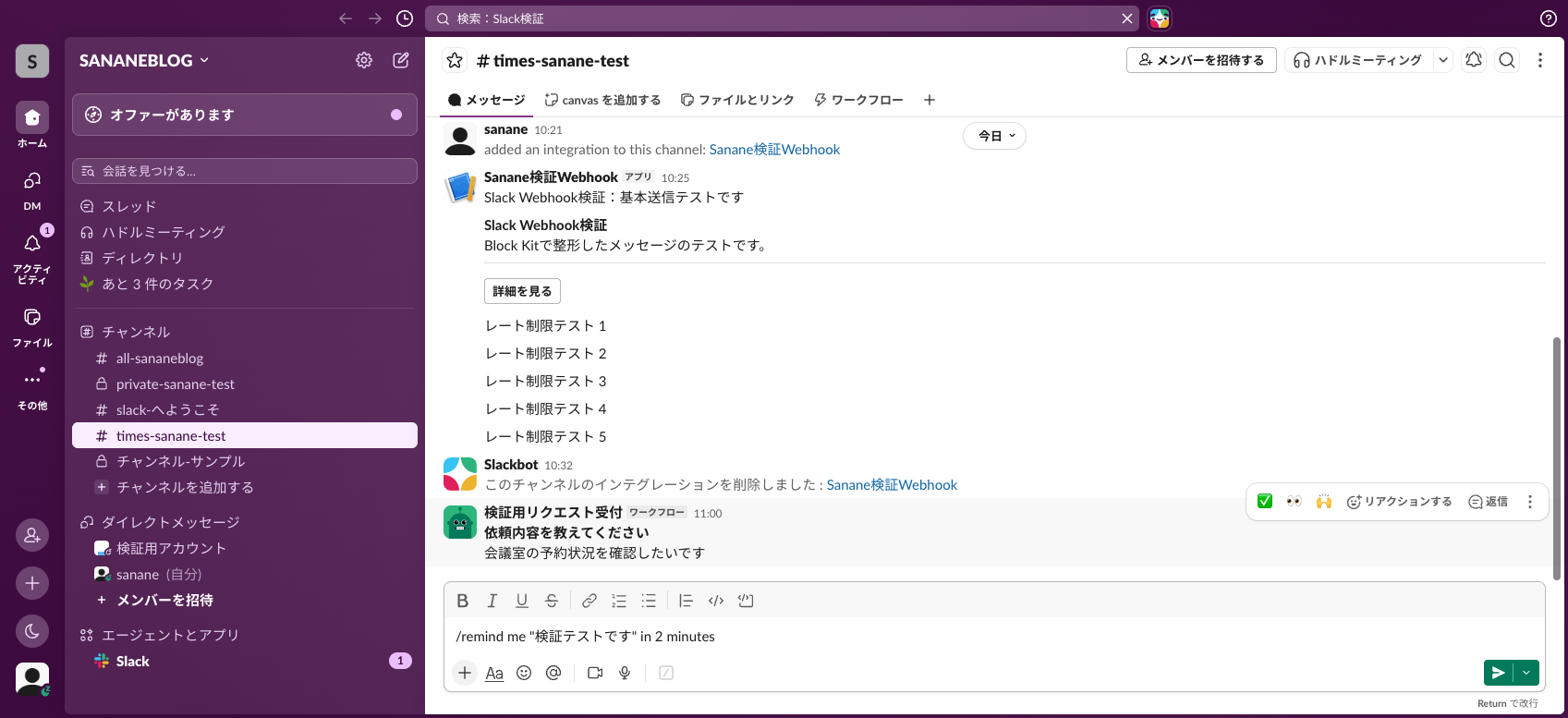The image size is (1568, 718).
Task: Insert bulleted list
Action: (x=649, y=601)
